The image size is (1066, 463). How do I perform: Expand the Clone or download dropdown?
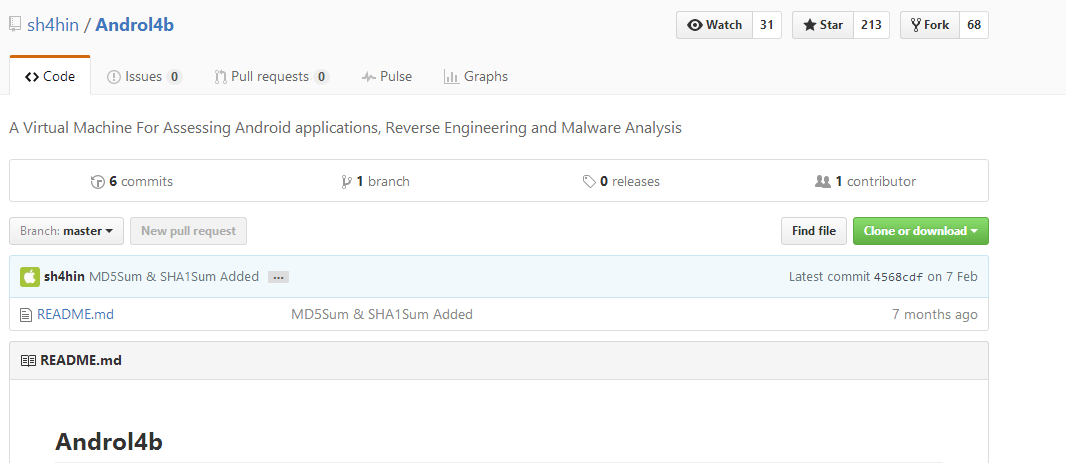click(x=921, y=231)
